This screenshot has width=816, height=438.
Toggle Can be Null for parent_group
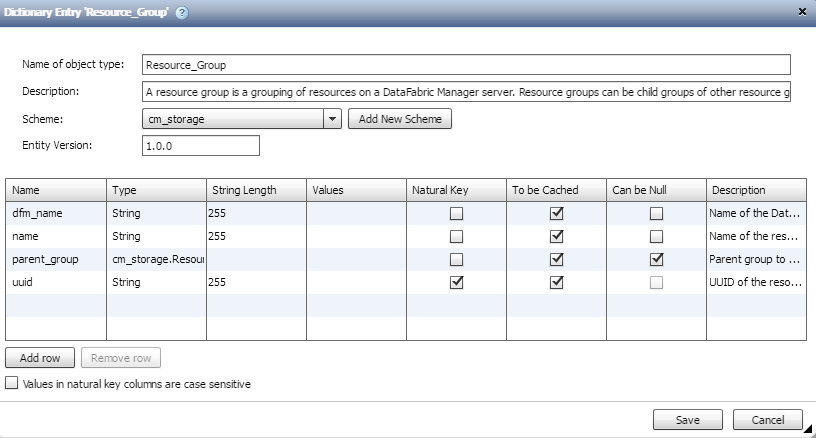point(656,259)
